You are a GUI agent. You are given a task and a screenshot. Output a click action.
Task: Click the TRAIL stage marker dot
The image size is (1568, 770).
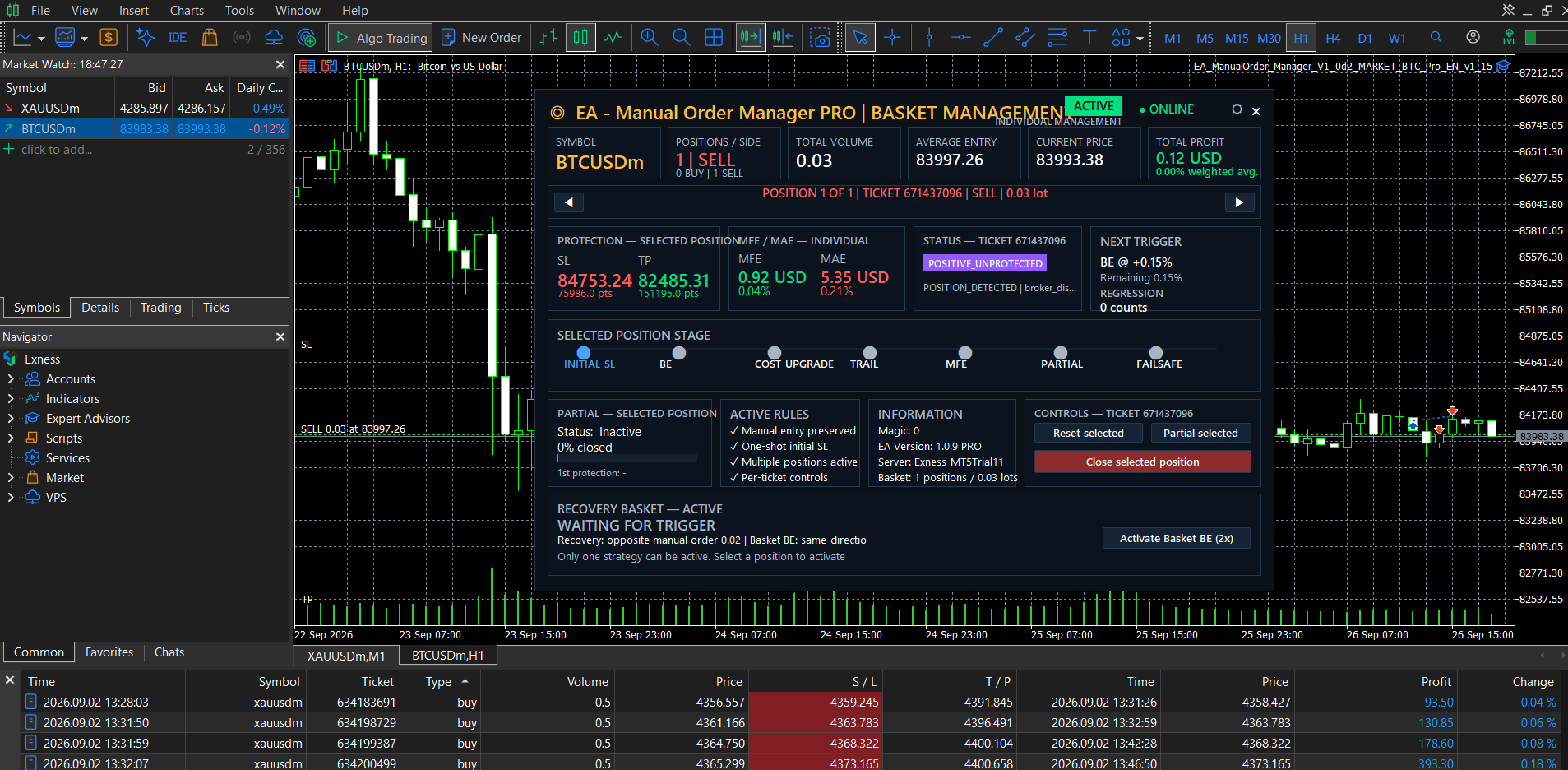tap(870, 353)
